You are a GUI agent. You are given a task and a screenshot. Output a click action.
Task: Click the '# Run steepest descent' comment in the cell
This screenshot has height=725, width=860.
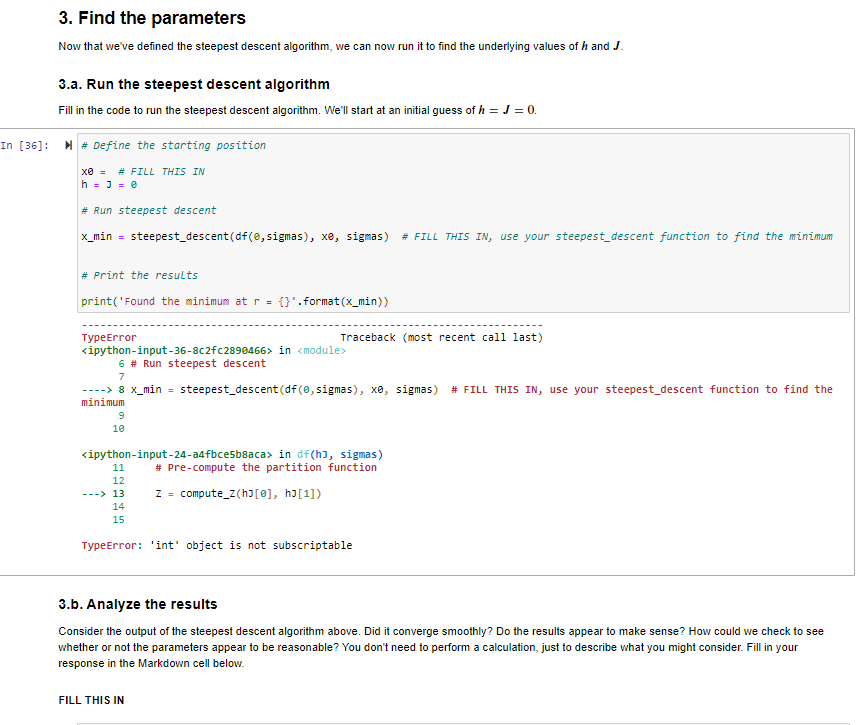149,211
